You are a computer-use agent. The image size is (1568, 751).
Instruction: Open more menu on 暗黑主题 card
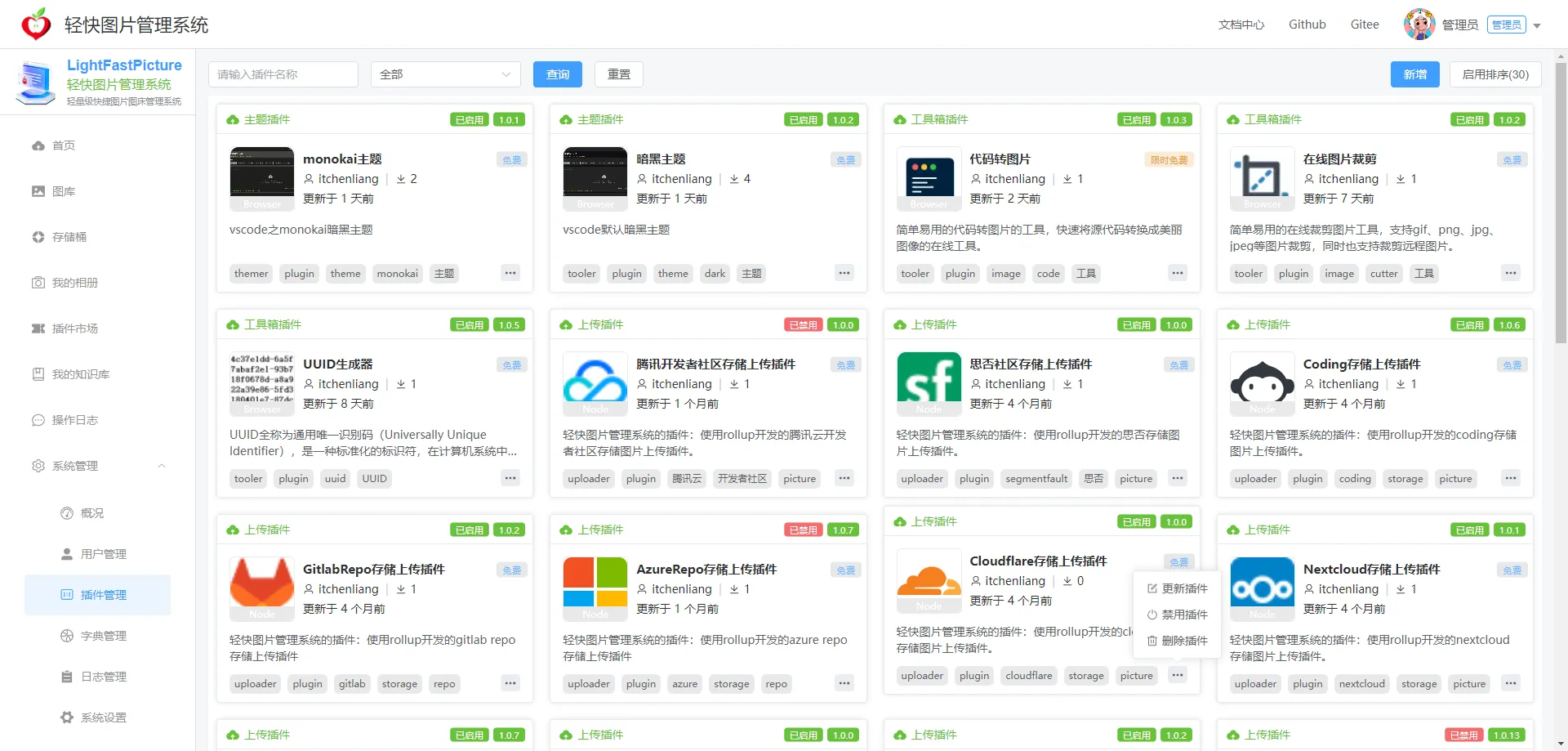click(844, 273)
